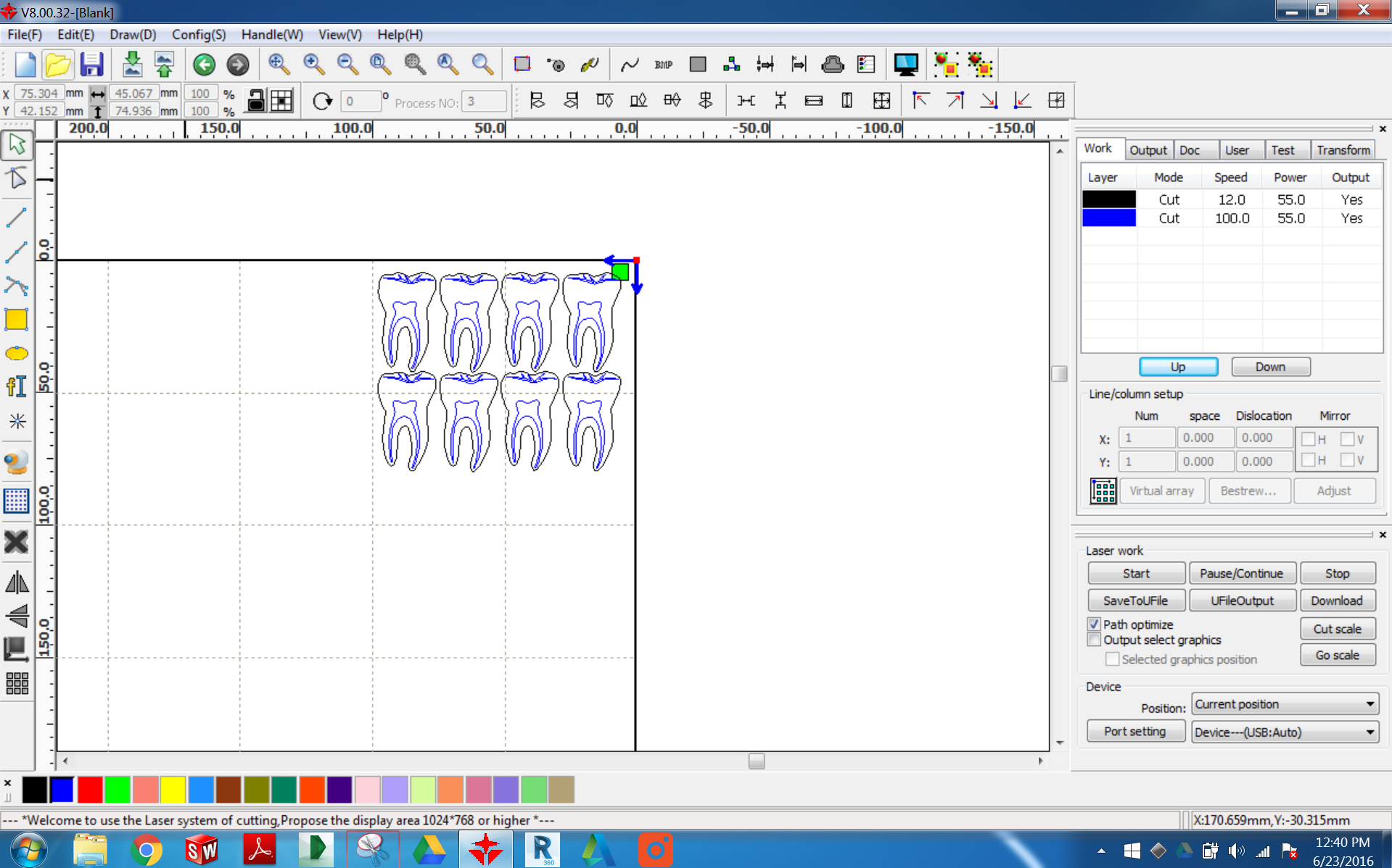Pick the red color swatch in palette
The image size is (1392, 868).
90,790
